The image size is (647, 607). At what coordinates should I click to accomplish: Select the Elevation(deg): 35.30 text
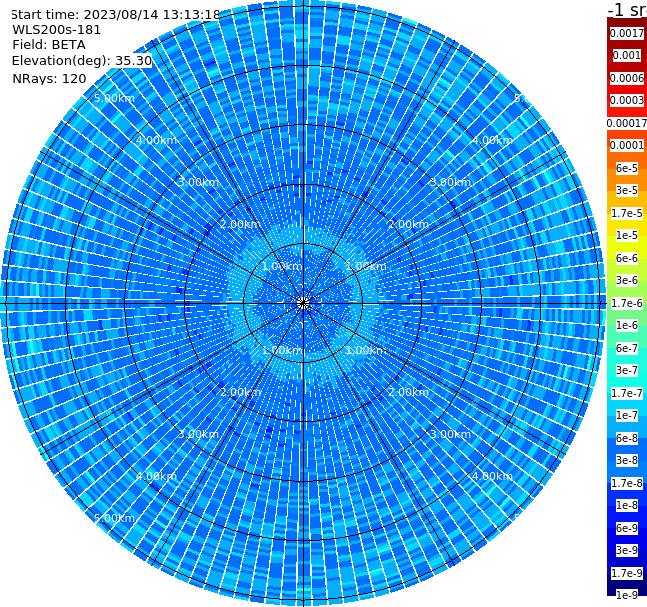(x=82, y=61)
